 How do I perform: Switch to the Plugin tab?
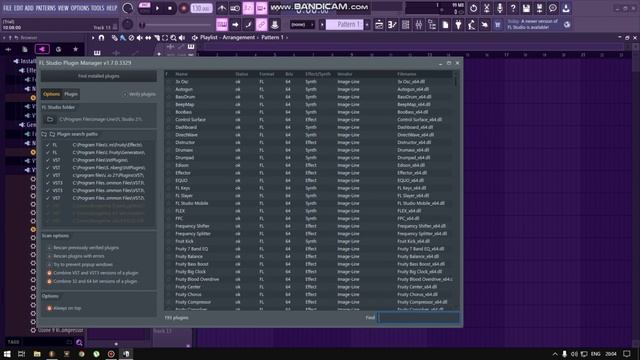pyautogui.click(x=71, y=94)
